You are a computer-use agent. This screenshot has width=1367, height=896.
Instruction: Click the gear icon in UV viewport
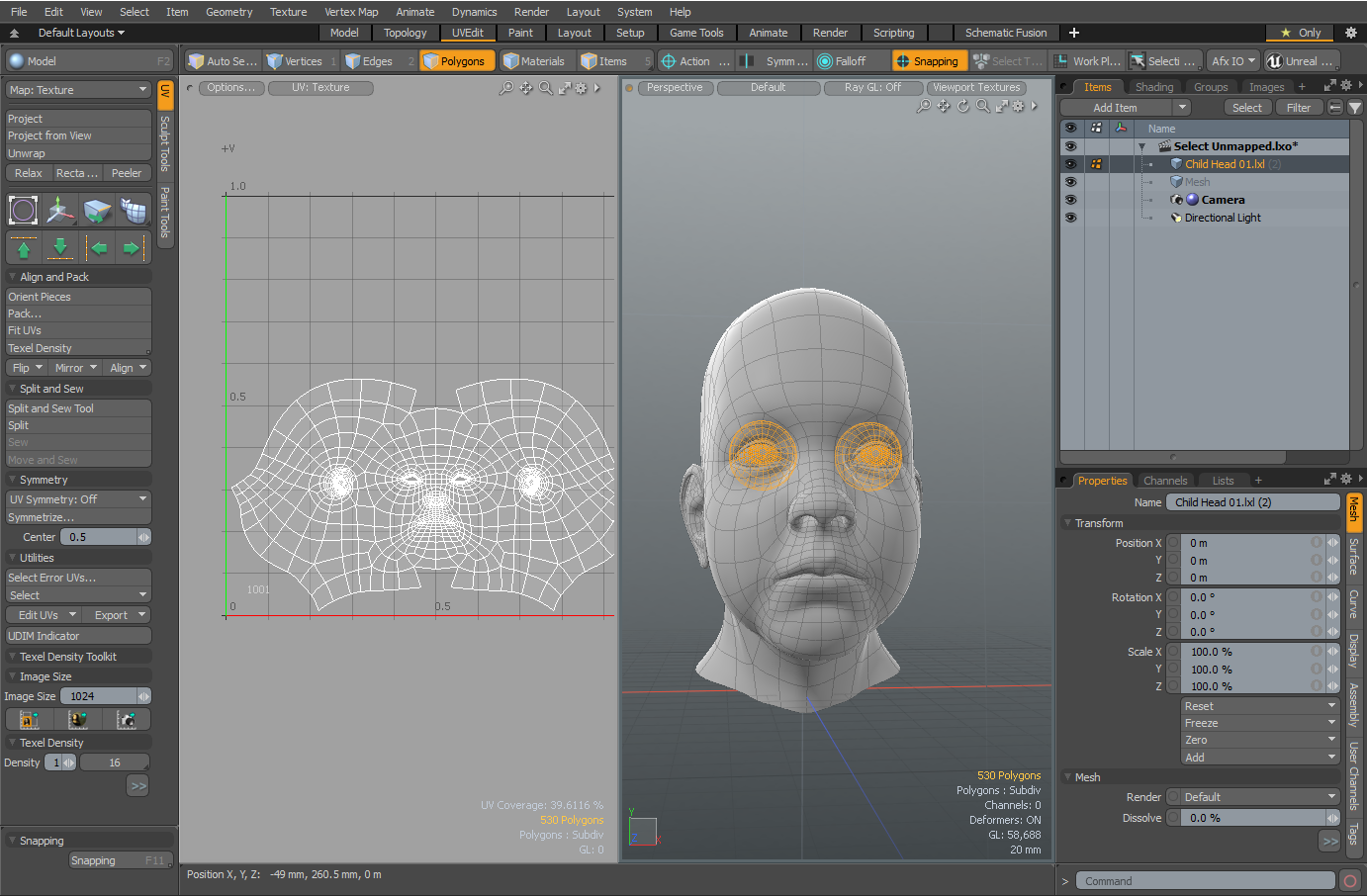pos(582,88)
